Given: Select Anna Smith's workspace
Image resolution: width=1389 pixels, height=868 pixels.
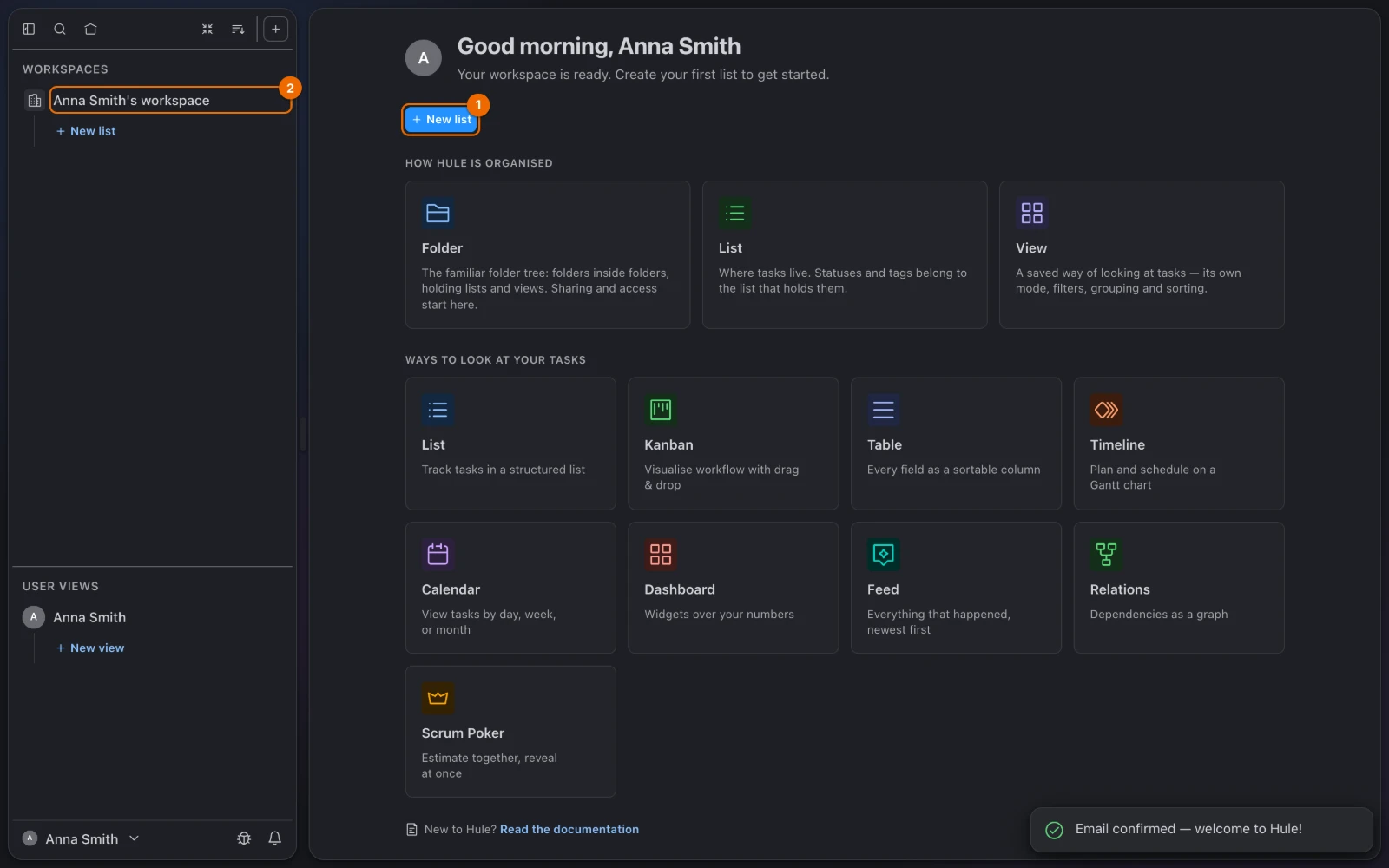Looking at the screenshot, I should point(170,100).
